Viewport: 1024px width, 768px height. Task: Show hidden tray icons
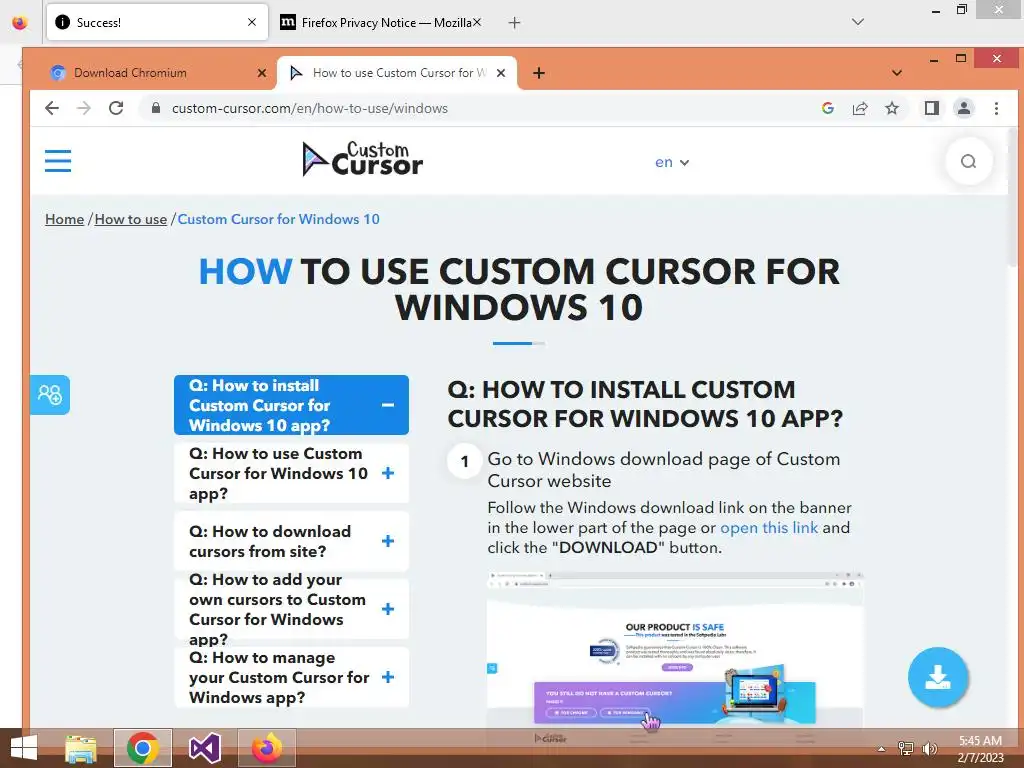coord(882,749)
